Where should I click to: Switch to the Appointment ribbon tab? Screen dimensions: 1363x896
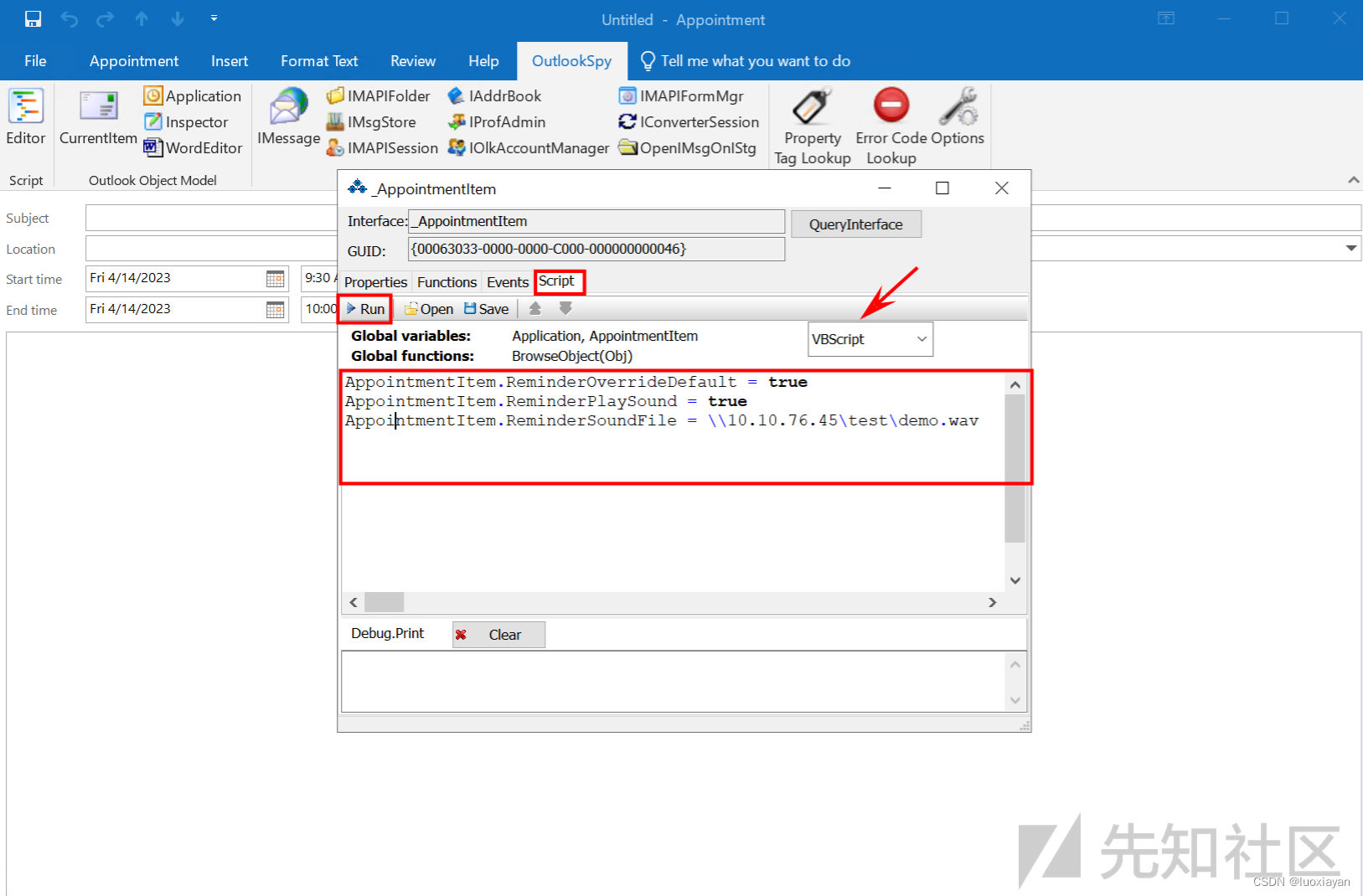click(134, 60)
